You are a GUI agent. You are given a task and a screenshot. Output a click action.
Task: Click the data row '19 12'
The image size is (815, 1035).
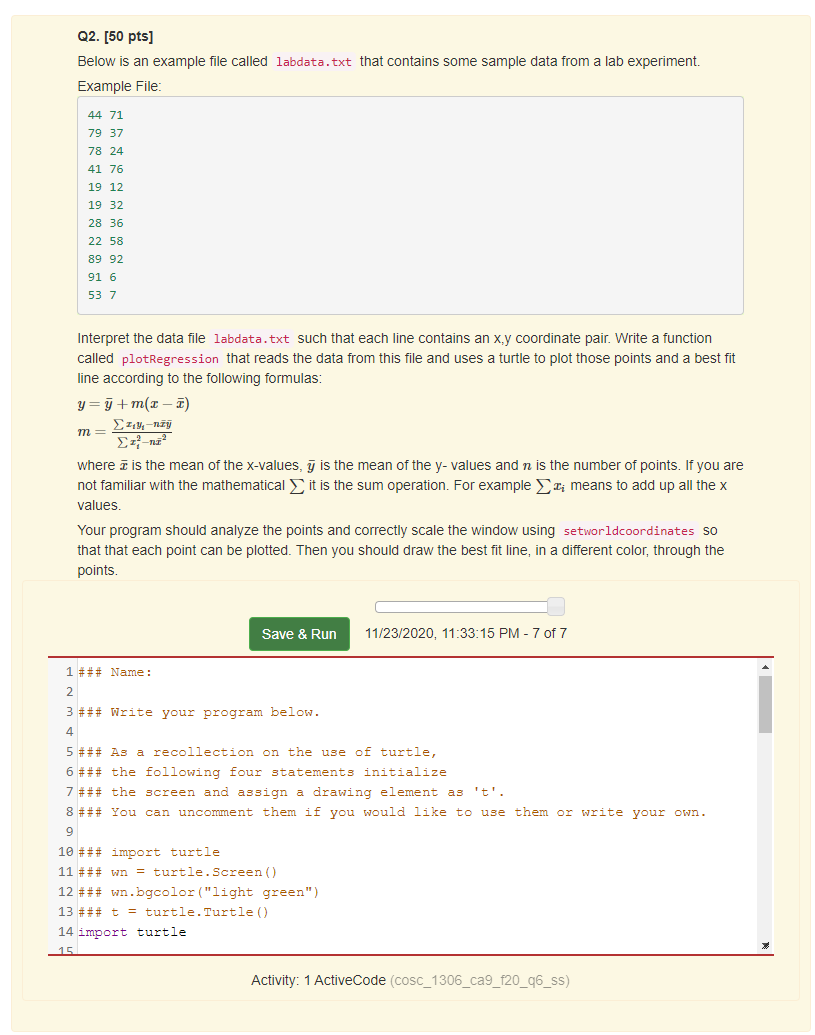pyautogui.click(x=106, y=187)
